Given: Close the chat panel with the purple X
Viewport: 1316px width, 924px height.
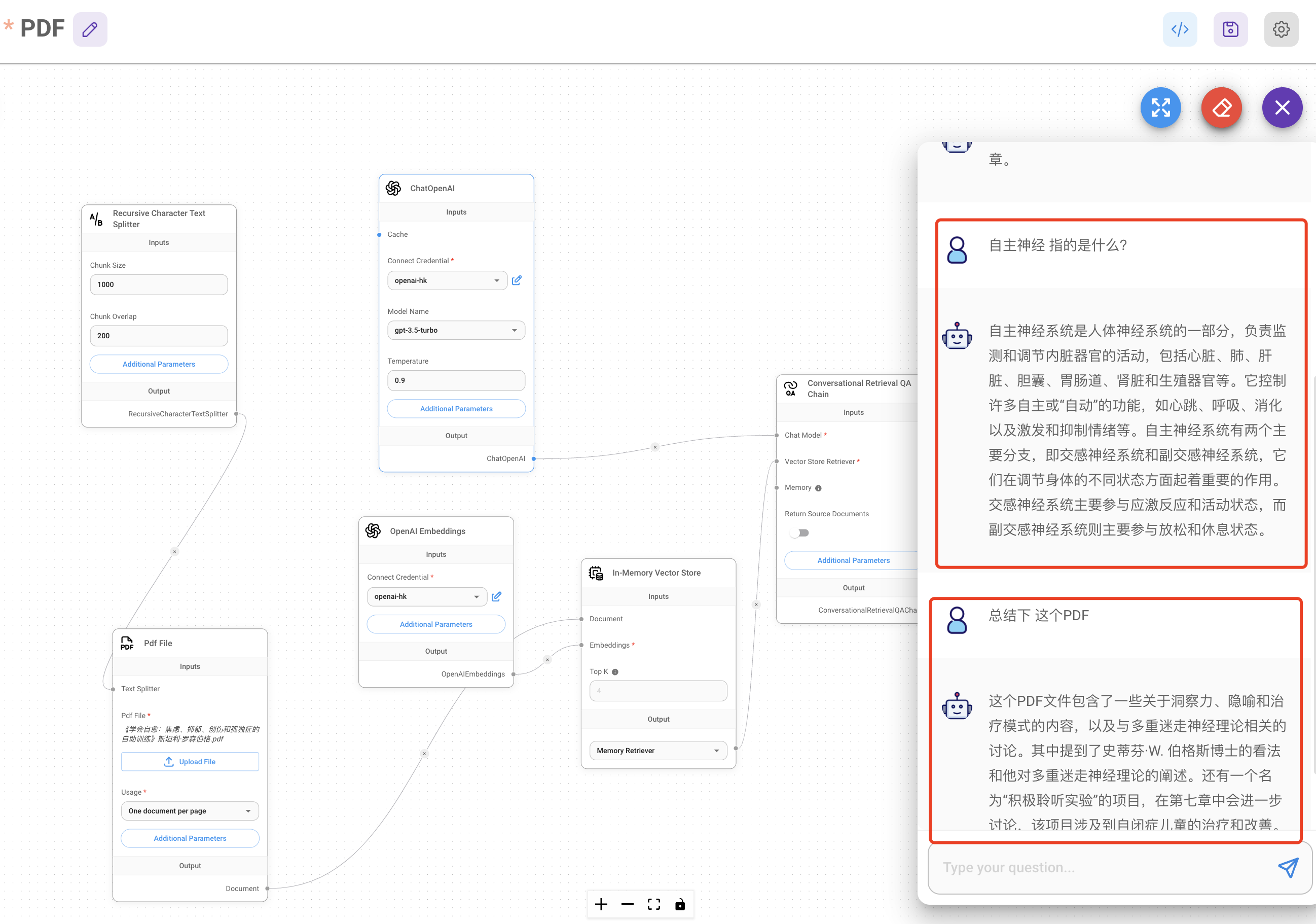Looking at the screenshot, I should pyautogui.click(x=1282, y=107).
